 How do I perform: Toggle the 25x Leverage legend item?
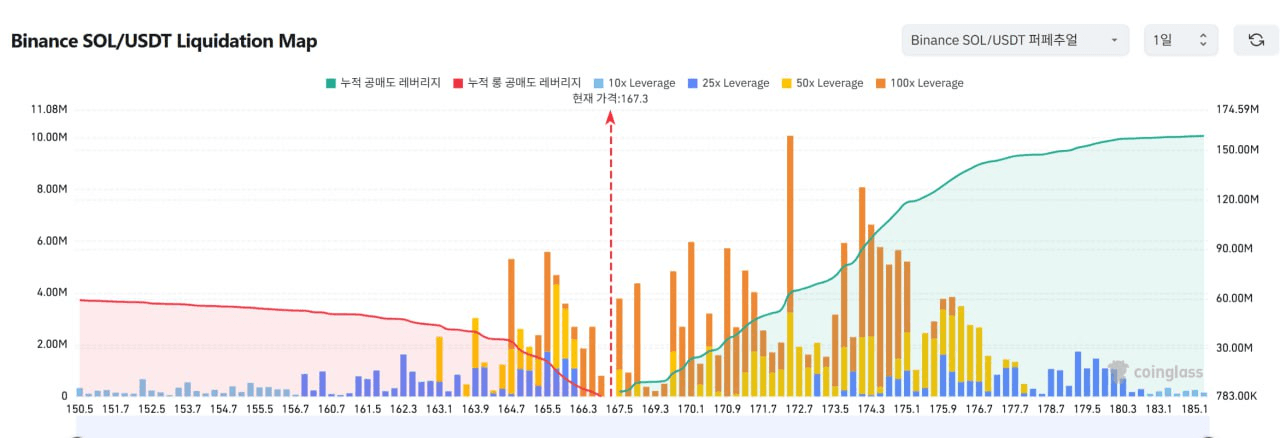click(727, 83)
